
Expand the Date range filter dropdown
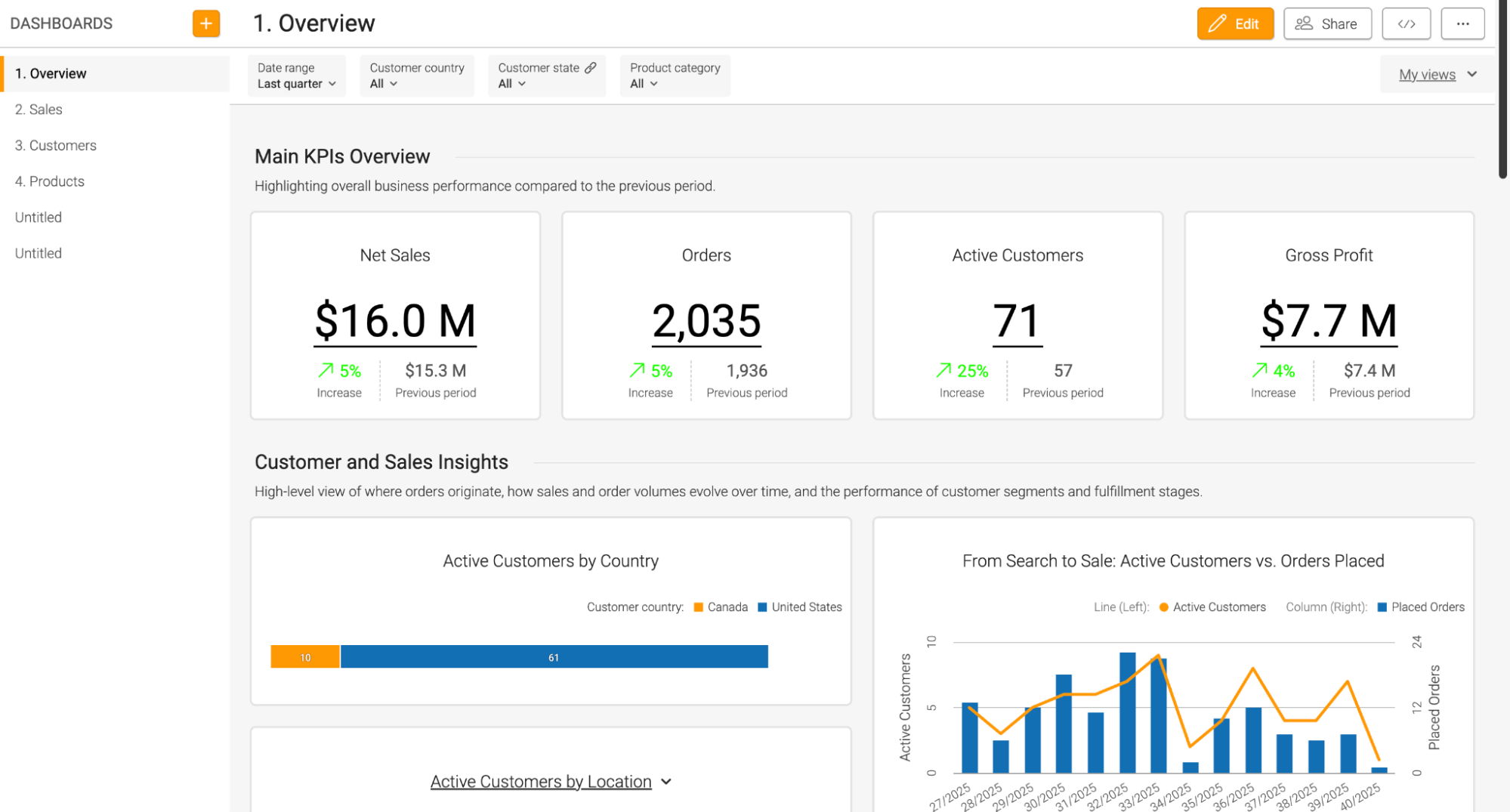coord(296,84)
